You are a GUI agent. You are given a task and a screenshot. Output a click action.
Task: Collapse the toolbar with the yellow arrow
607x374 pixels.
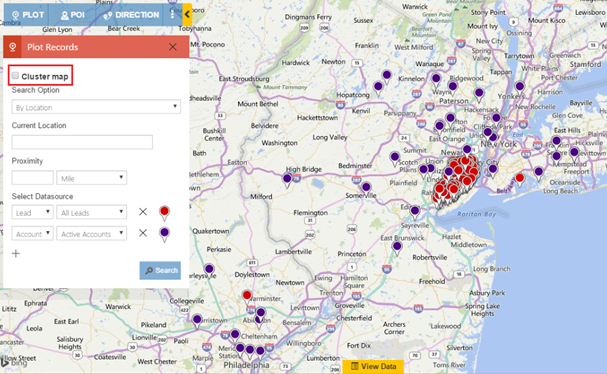(x=187, y=14)
